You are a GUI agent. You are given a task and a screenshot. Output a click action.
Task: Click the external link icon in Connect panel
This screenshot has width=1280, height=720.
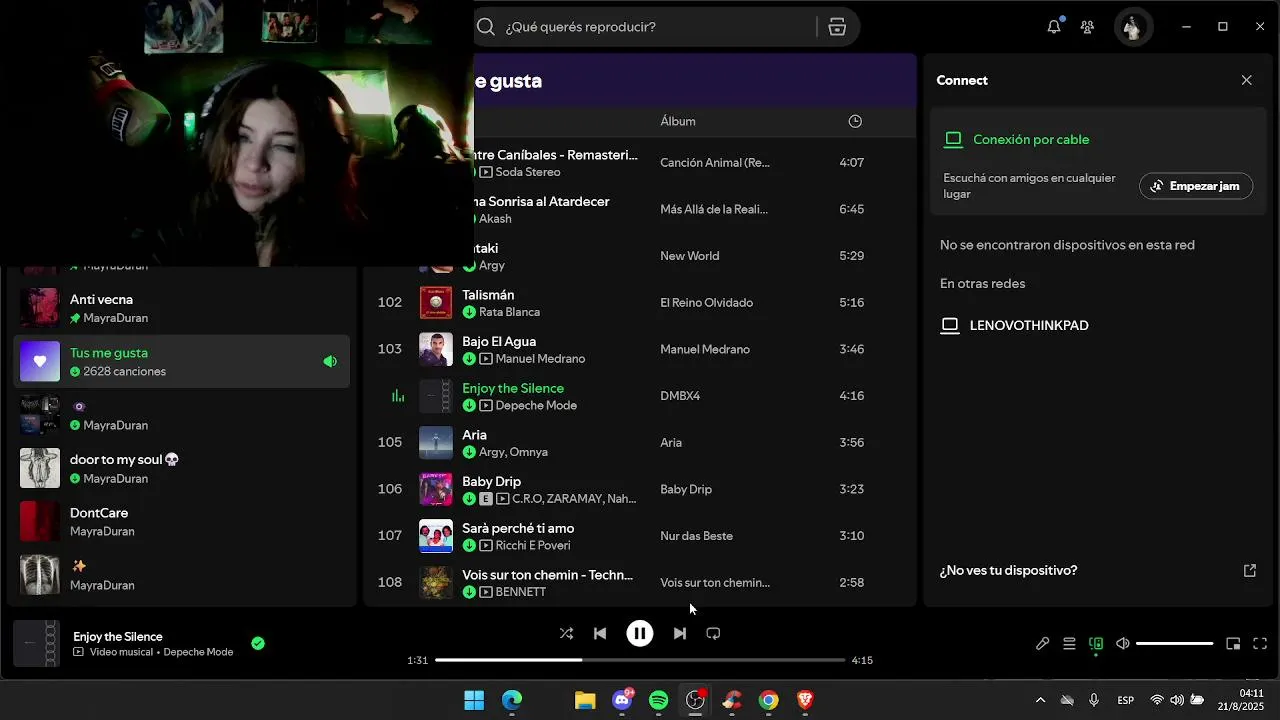click(x=1249, y=570)
